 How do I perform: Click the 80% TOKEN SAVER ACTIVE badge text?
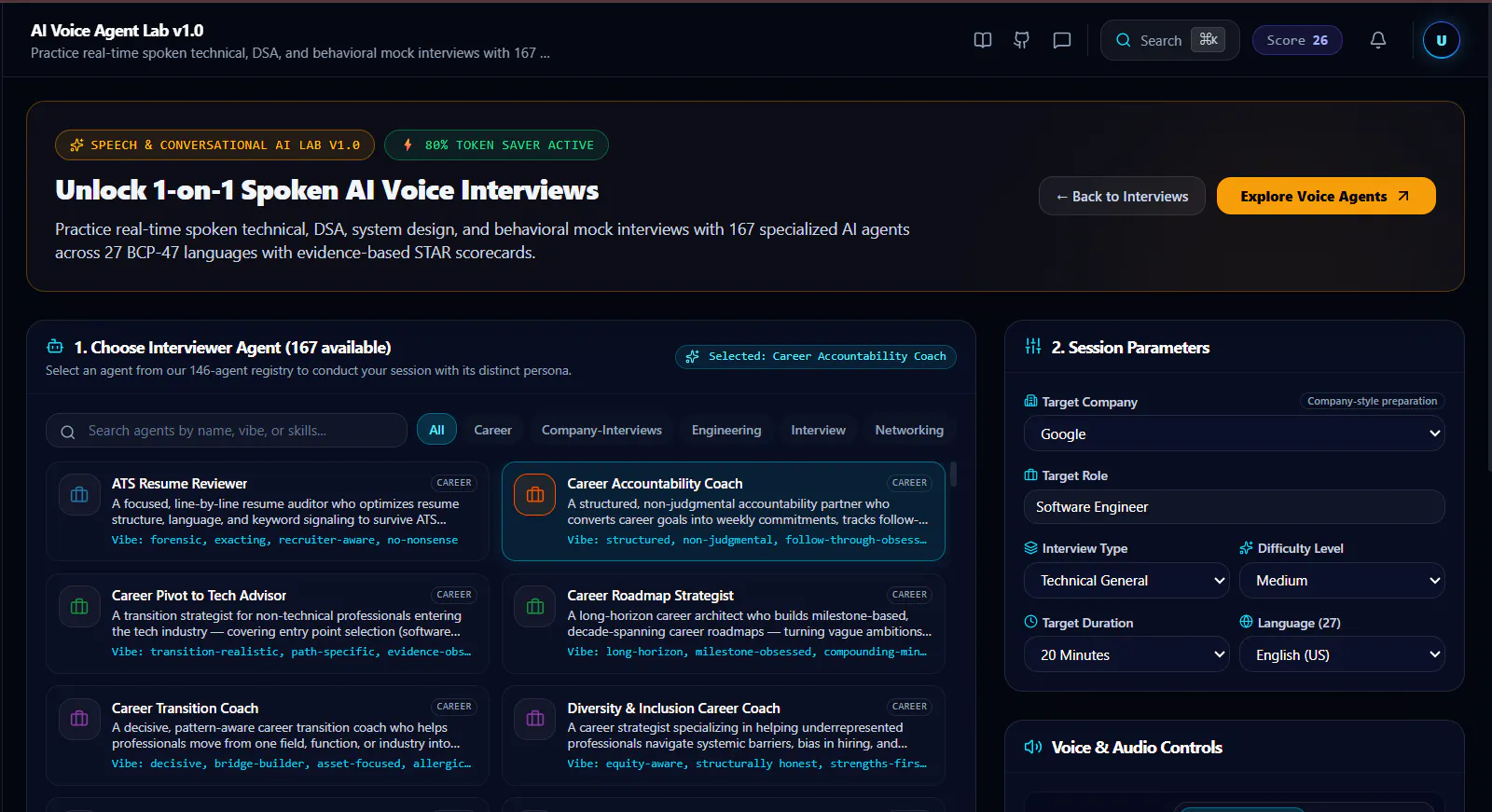tap(509, 145)
